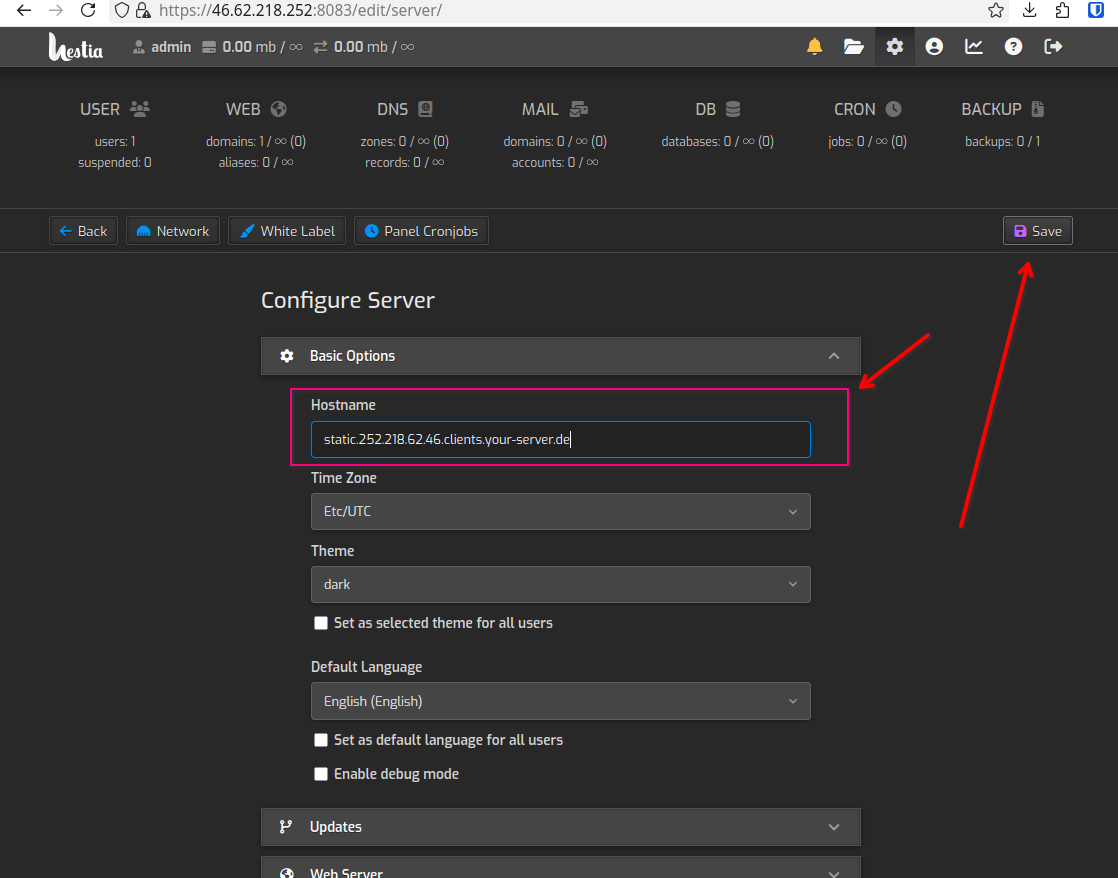The height and width of the screenshot is (878, 1118).
Task: Click the Back button
Action: pyautogui.click(x=83, y=231)
